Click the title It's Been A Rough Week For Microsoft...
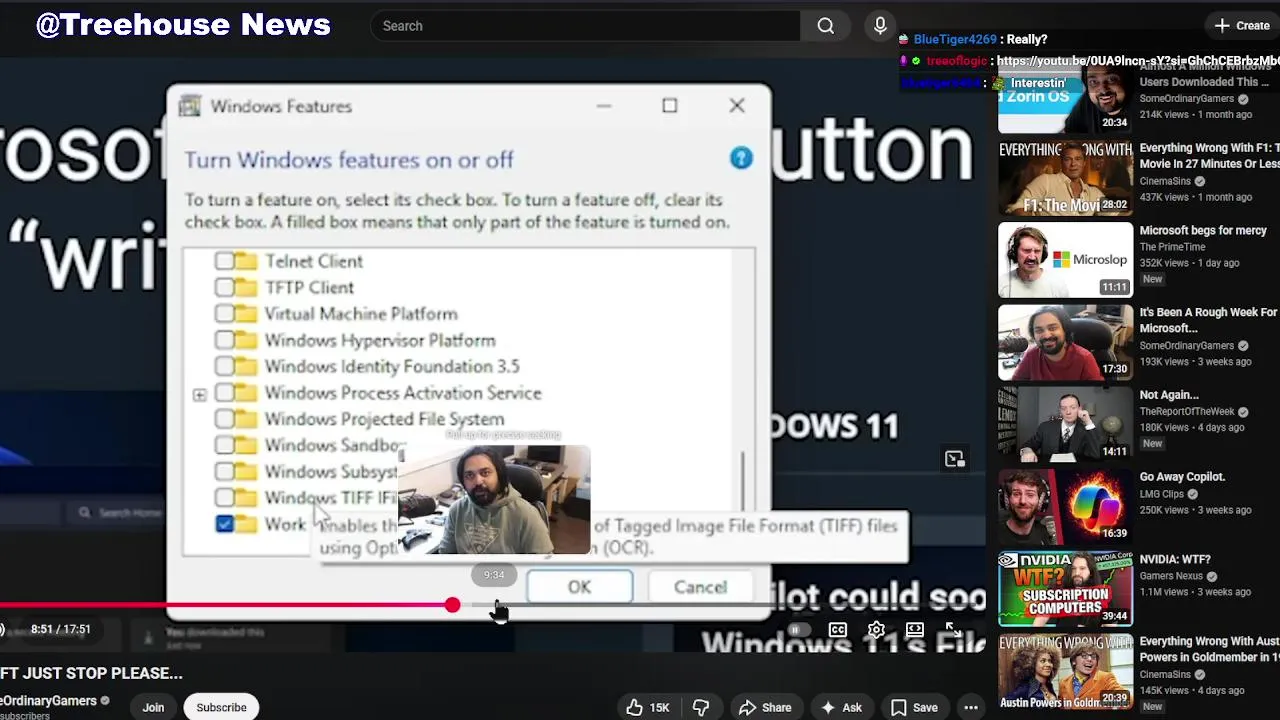Viewport: 1280px width, 720px height. click(x=1209, y=320)
